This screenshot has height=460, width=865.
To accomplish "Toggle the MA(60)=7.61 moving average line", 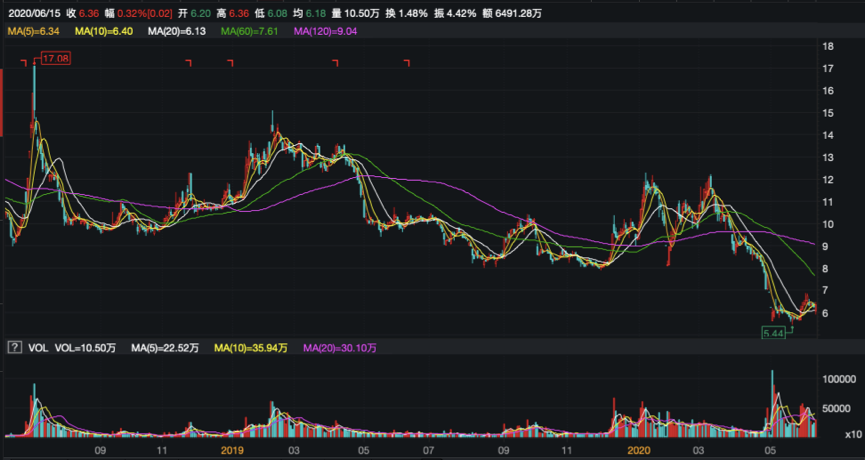I will click(252, 32).
